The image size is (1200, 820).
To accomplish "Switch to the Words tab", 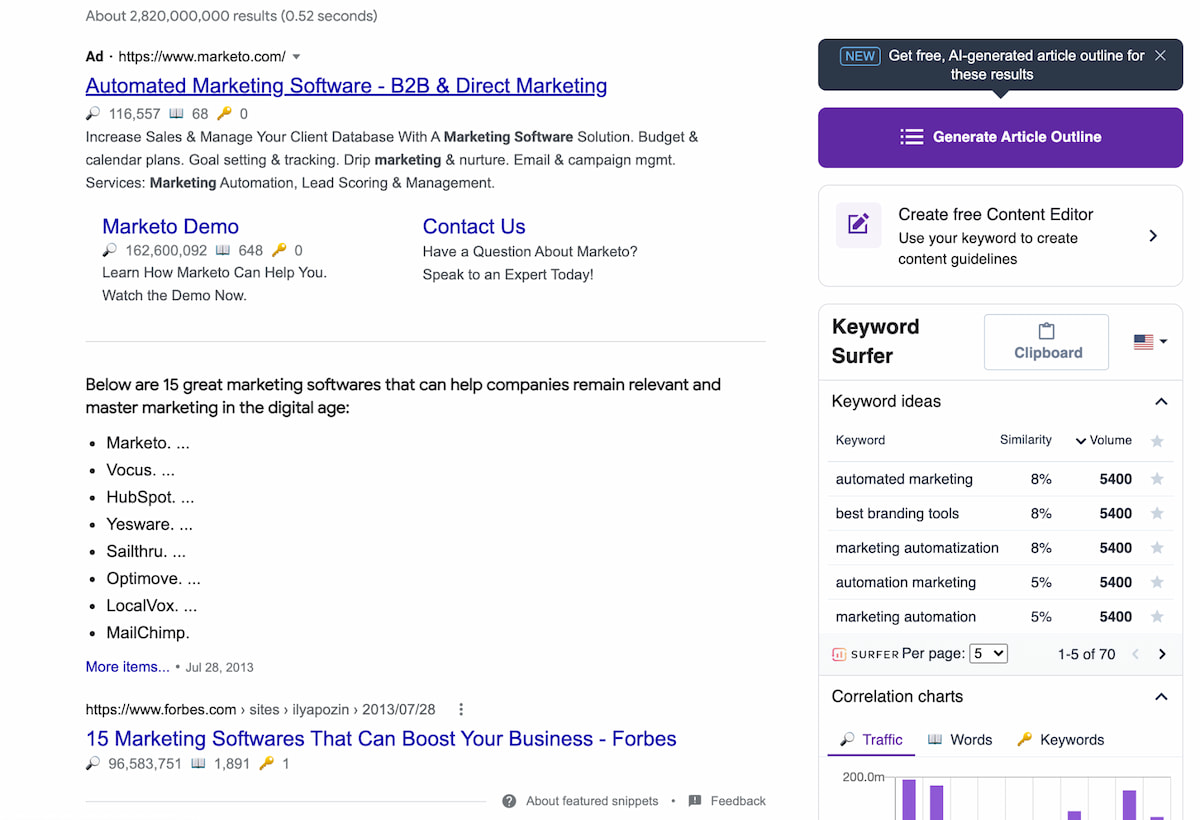I will point(958,739).
